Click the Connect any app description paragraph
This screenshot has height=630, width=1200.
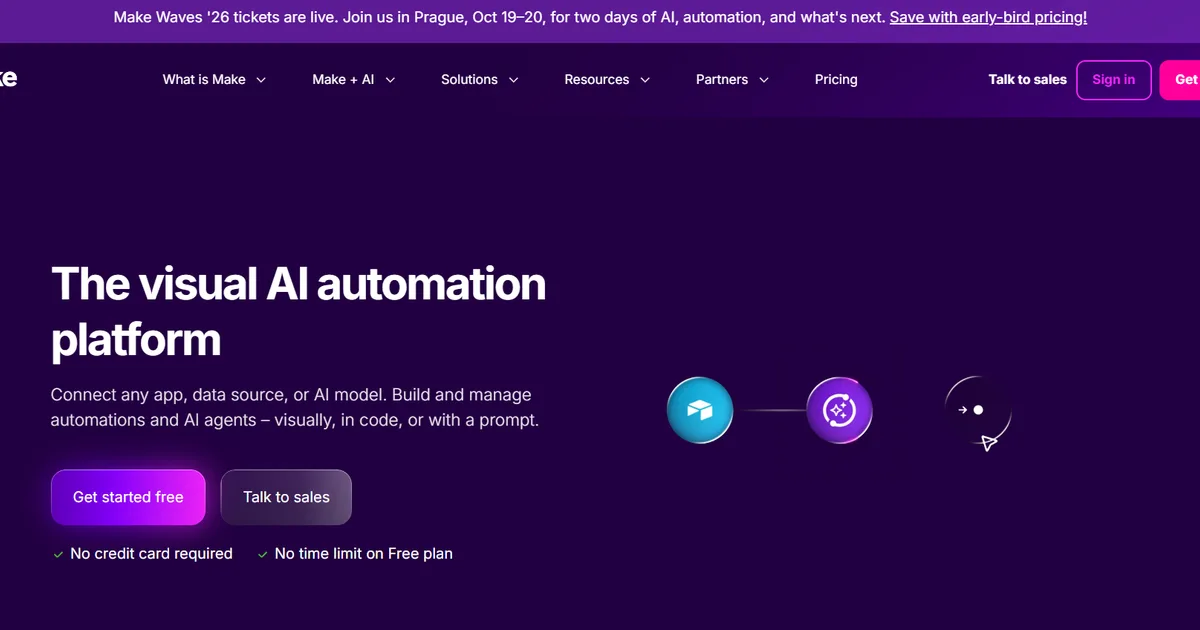point(295,407)
